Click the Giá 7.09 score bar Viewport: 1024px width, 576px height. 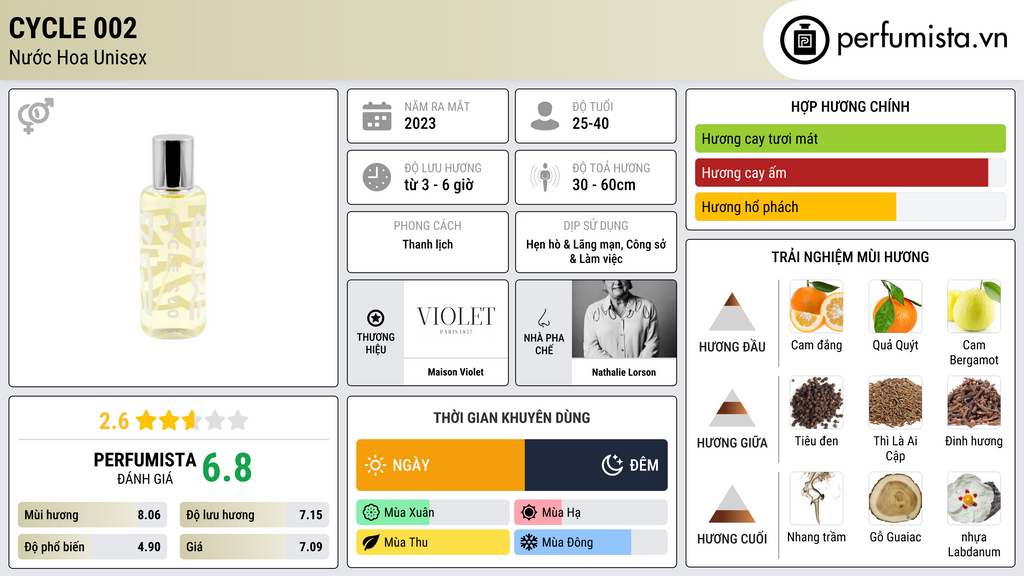click(254, 547)
